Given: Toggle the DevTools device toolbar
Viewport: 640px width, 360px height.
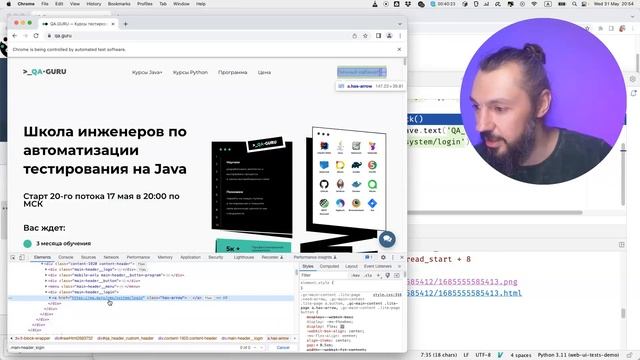Looking at the screenshot, I should click(x=22, y=258).
